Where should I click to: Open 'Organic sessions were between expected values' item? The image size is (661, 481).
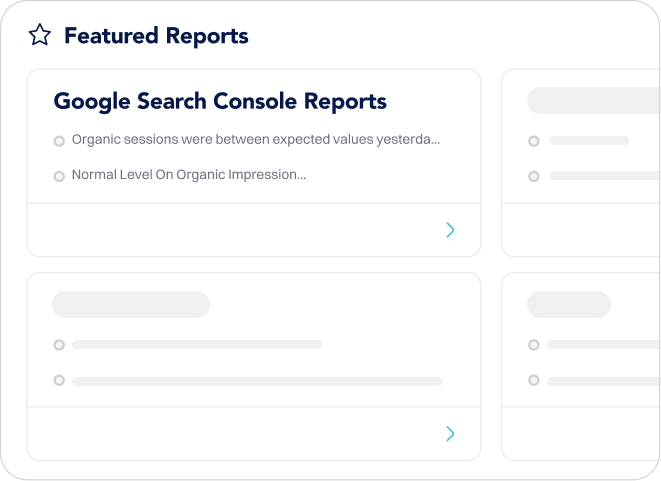pos(256,140)
